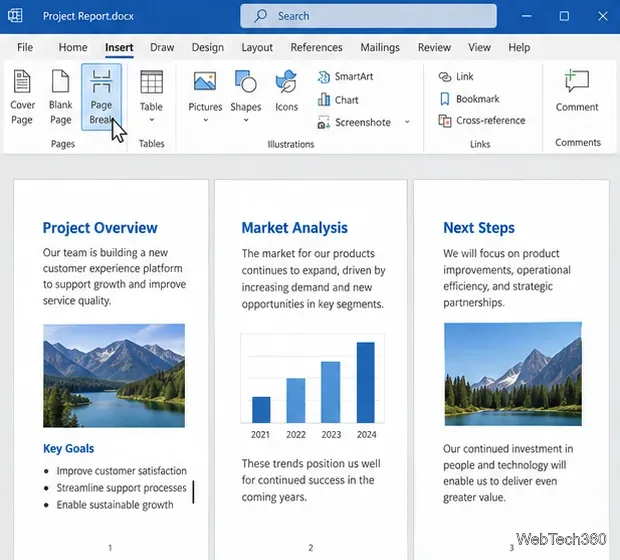Screen dimensions: 620x560
Task: Choose the Screenshot tool
Action: point(354,123)
